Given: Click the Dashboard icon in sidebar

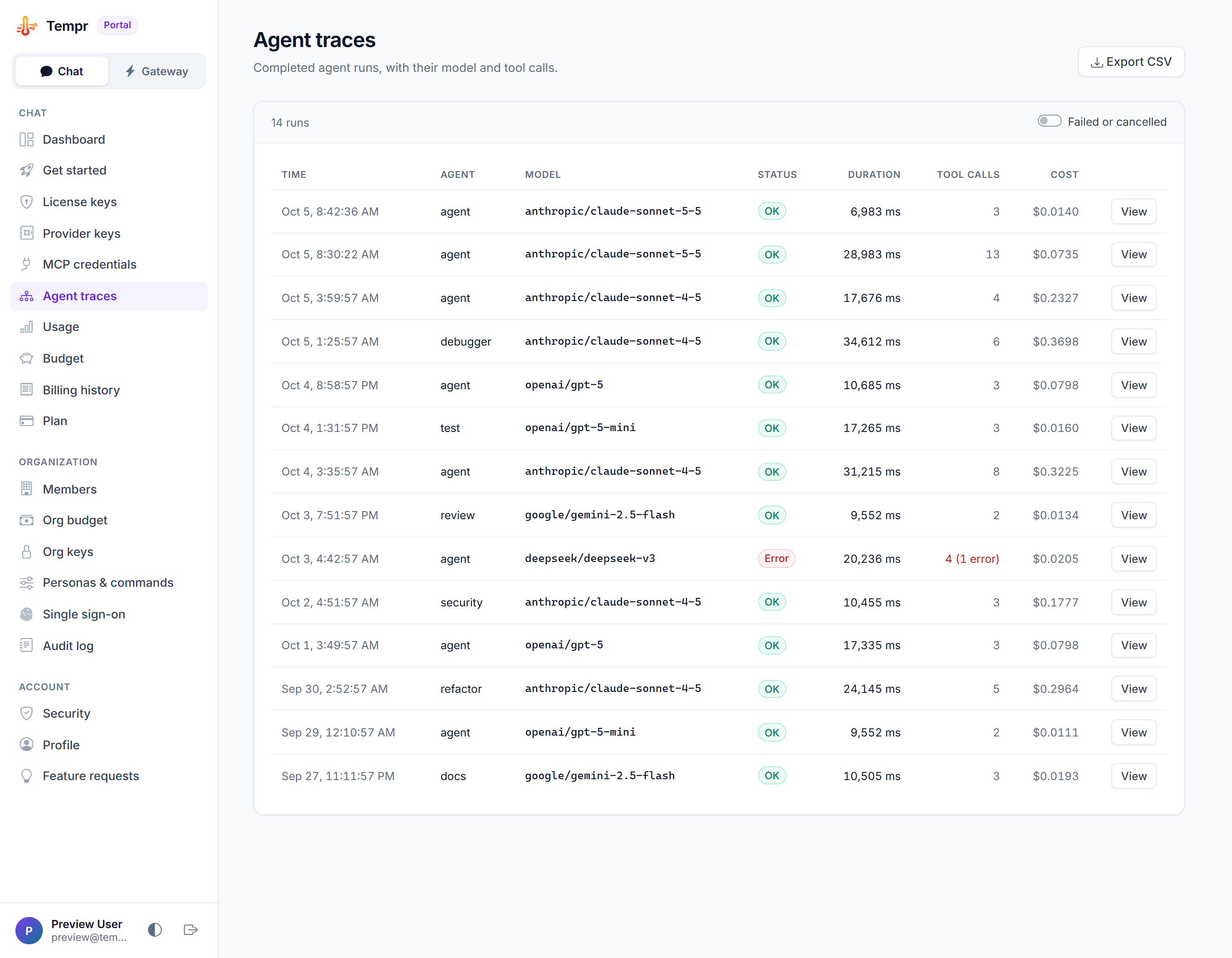Looking at the screenshot, I should coord(27,139).
